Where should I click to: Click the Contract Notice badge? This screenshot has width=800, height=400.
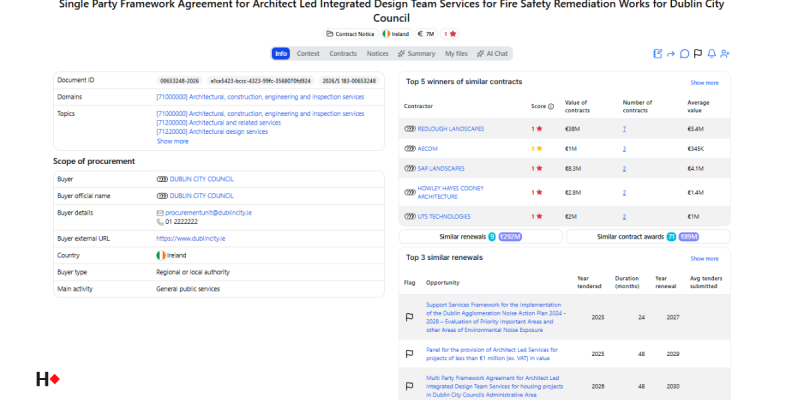point(351,34)
